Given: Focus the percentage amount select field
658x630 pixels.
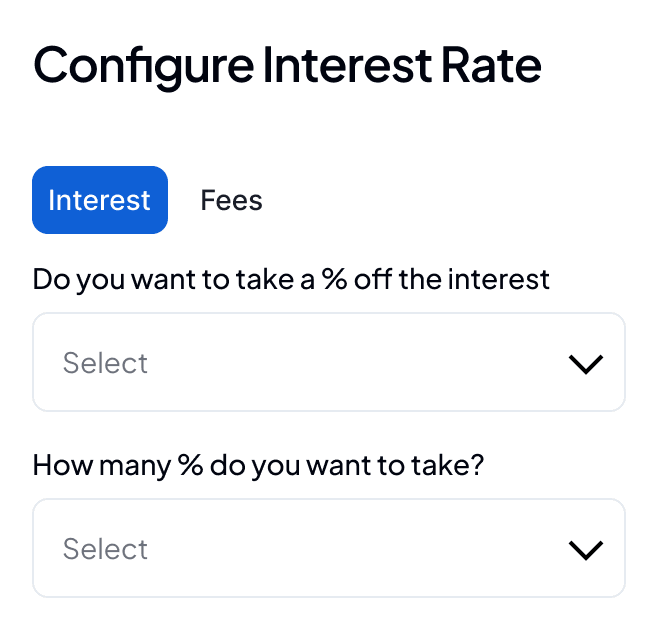Looking at the screenshot, I should pos(329,548).
